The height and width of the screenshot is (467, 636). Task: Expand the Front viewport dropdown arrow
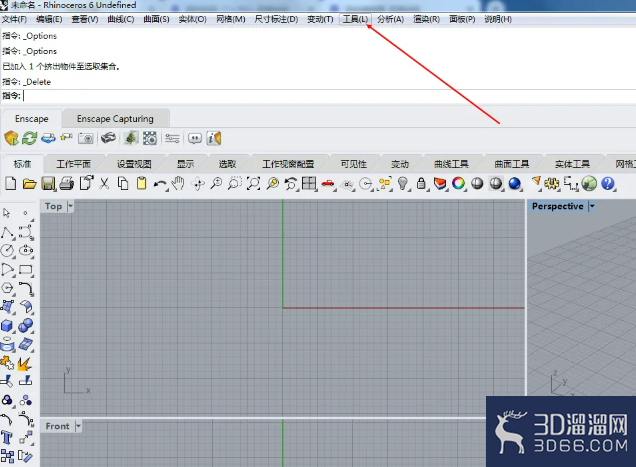pyautogui.click(x=78, y=426)
